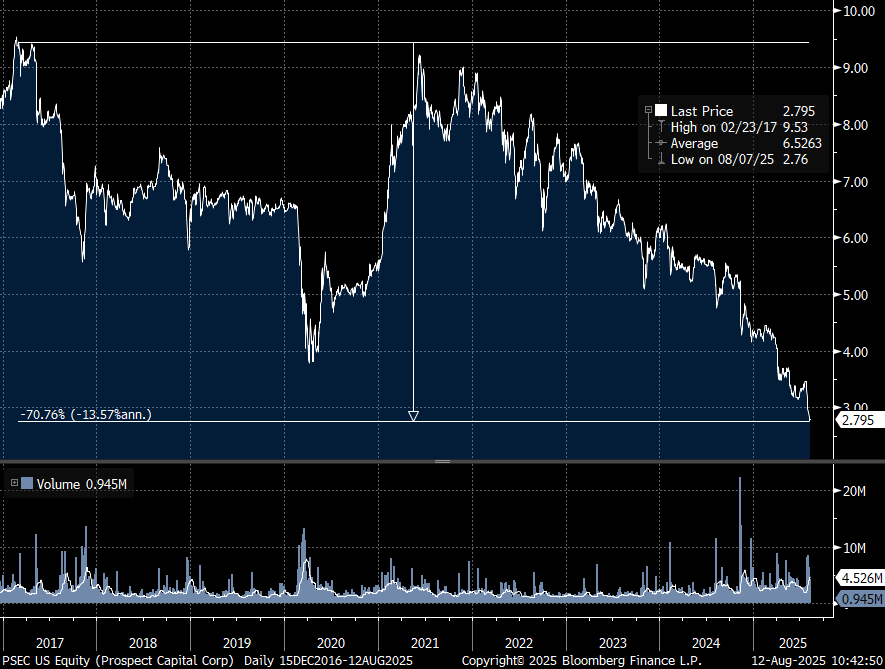
Task: Click the -70.76% (-13.57%ann.) annotation label
Action: tap(86, 414)
